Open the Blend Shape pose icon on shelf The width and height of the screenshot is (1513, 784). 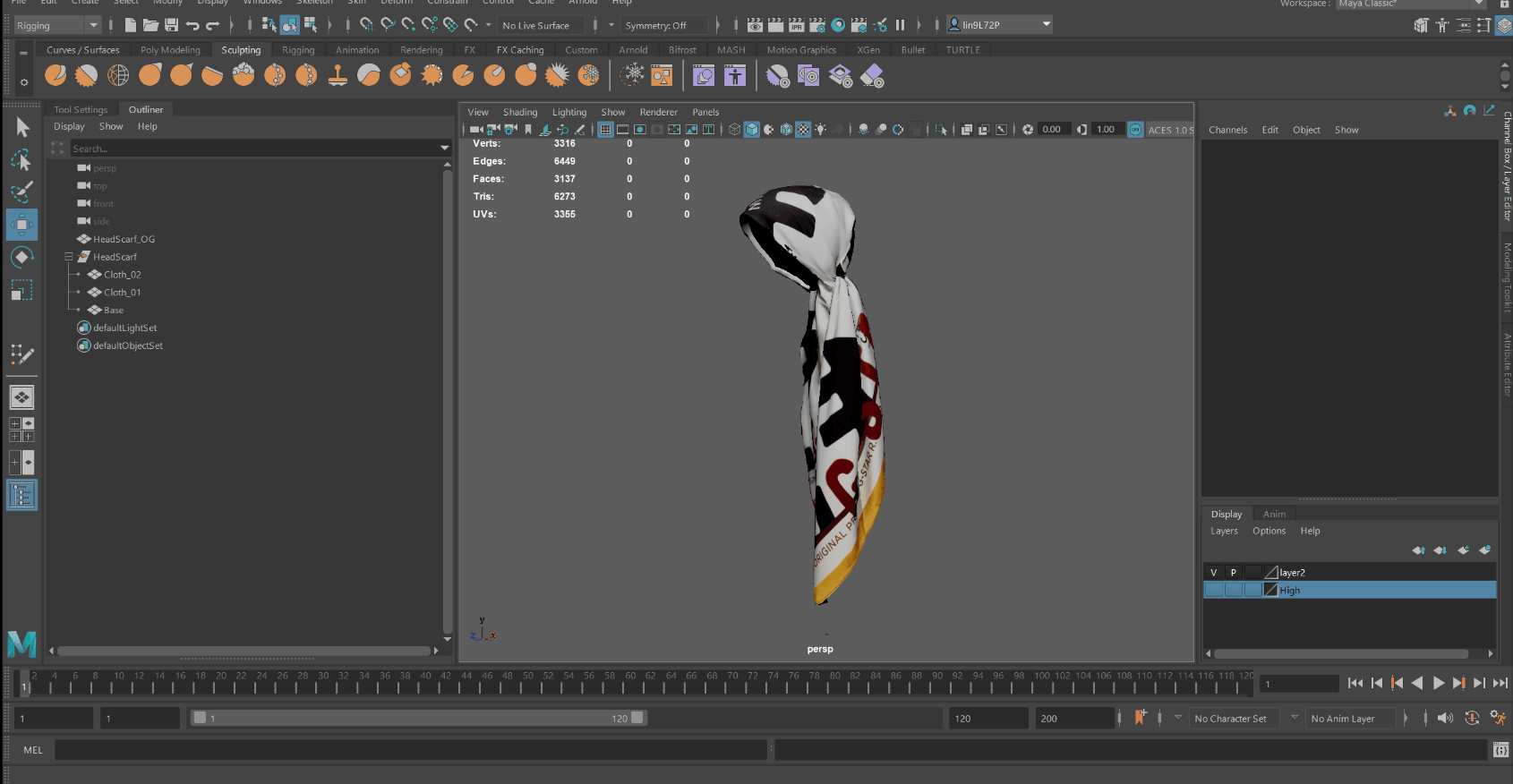pos(735,76)
